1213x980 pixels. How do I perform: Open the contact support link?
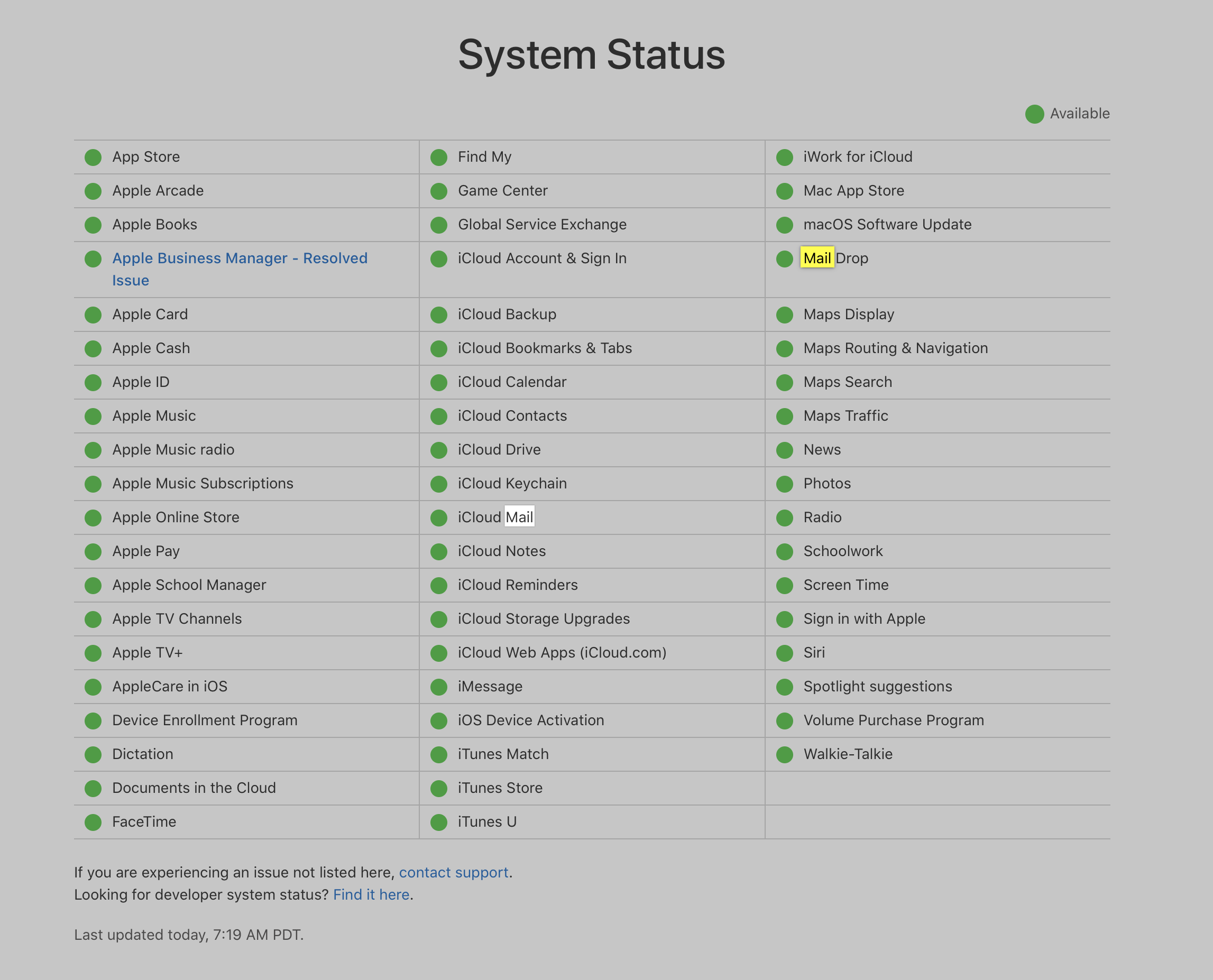(x=454, y=872)
